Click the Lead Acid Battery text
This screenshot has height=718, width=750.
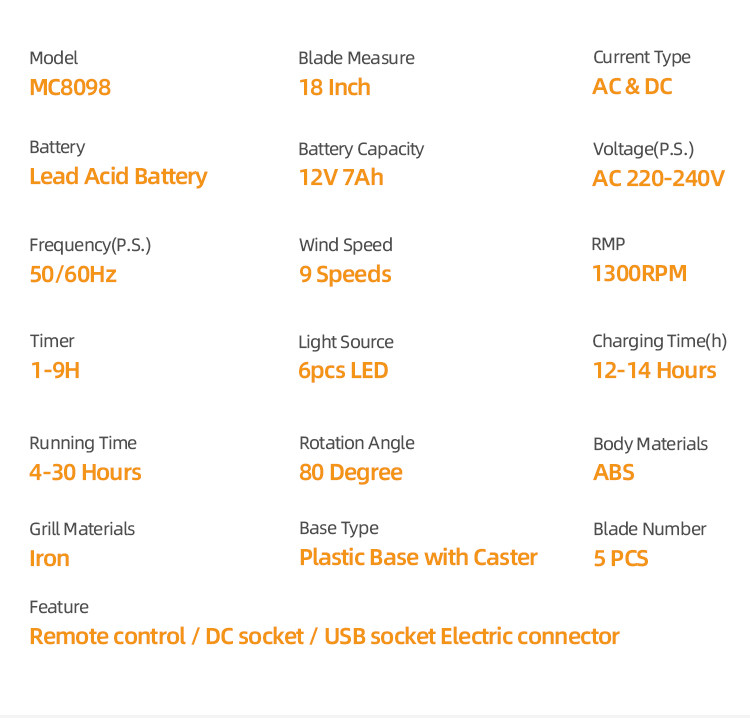coord(118,177)
